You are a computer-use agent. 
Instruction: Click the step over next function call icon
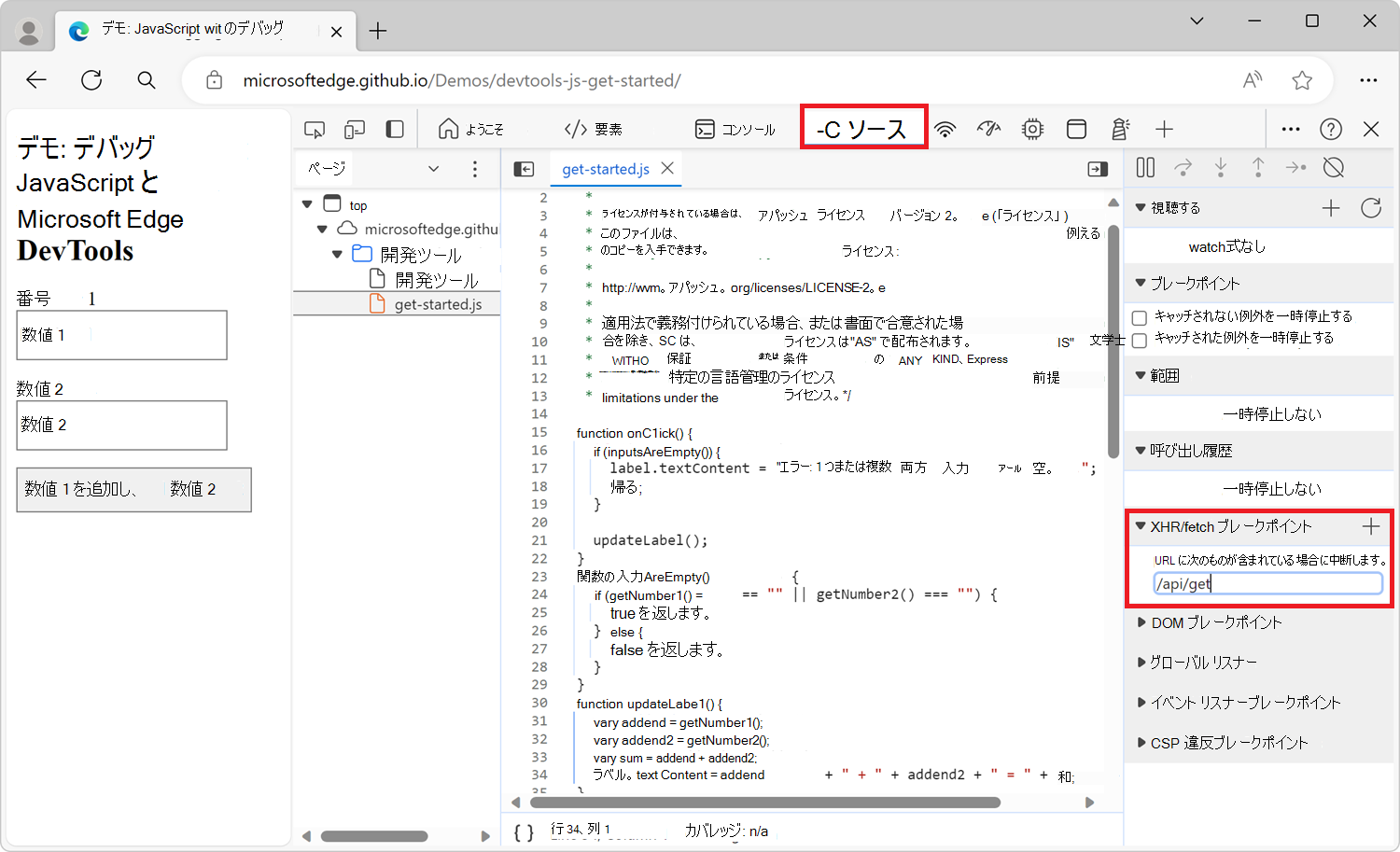[x=1183, y=167]
